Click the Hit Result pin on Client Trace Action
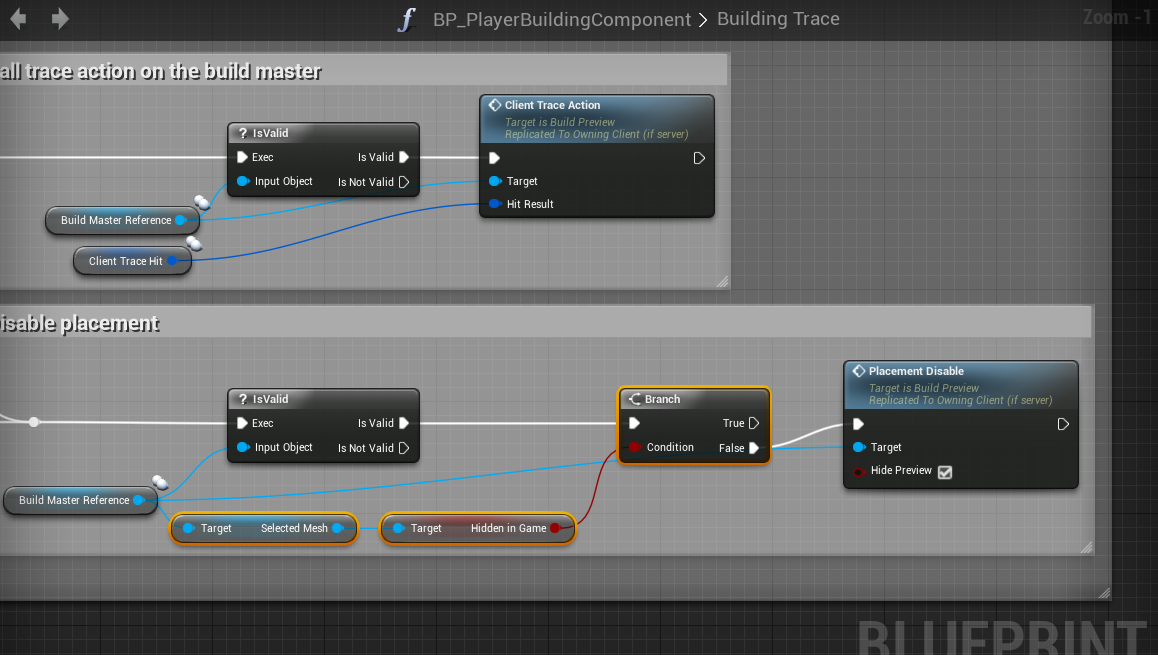This screenshot has height=655, width=1158. click(495, 204)
